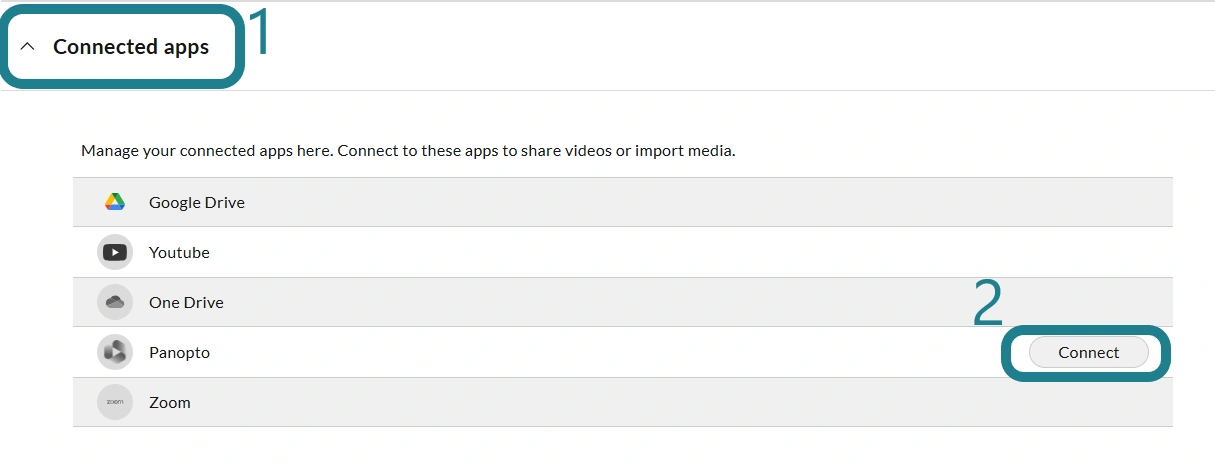Select the Google Drive label
Image resolution: width=1215 pixels, height=466 pixels.
pyautogui.click(x=197, y=202)
